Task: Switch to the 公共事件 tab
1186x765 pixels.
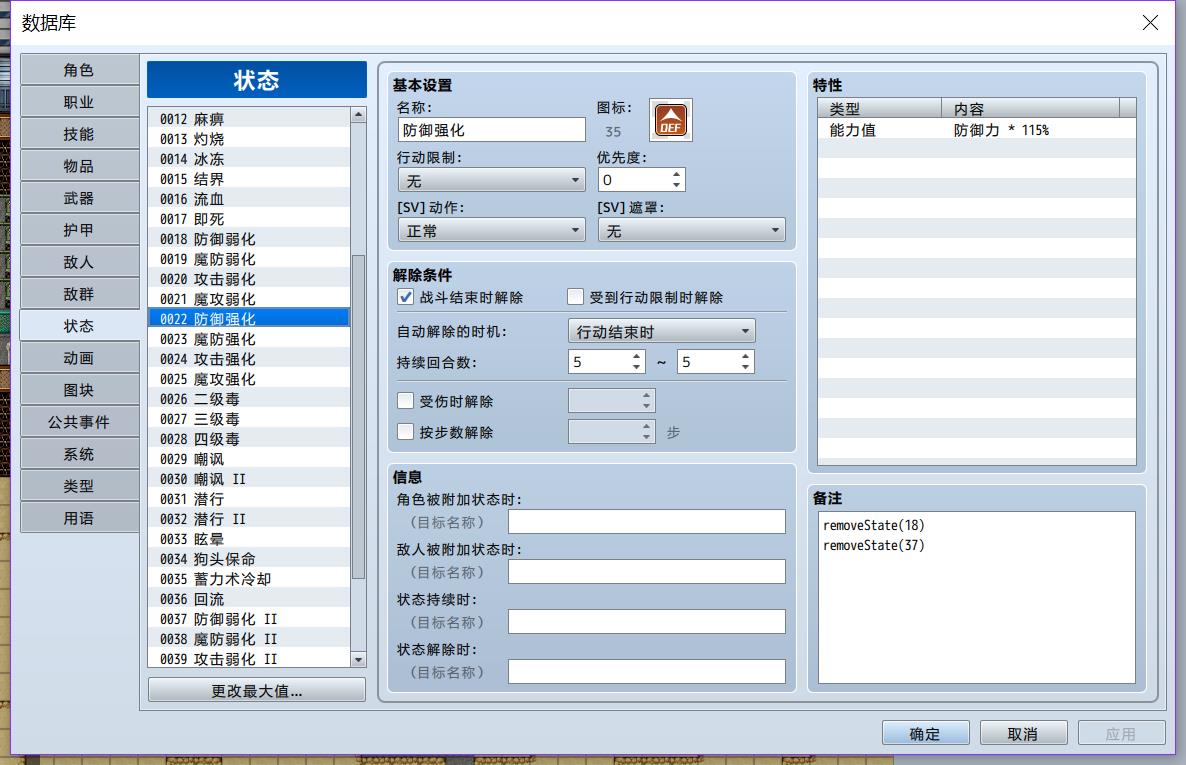Action: (79, 421)
